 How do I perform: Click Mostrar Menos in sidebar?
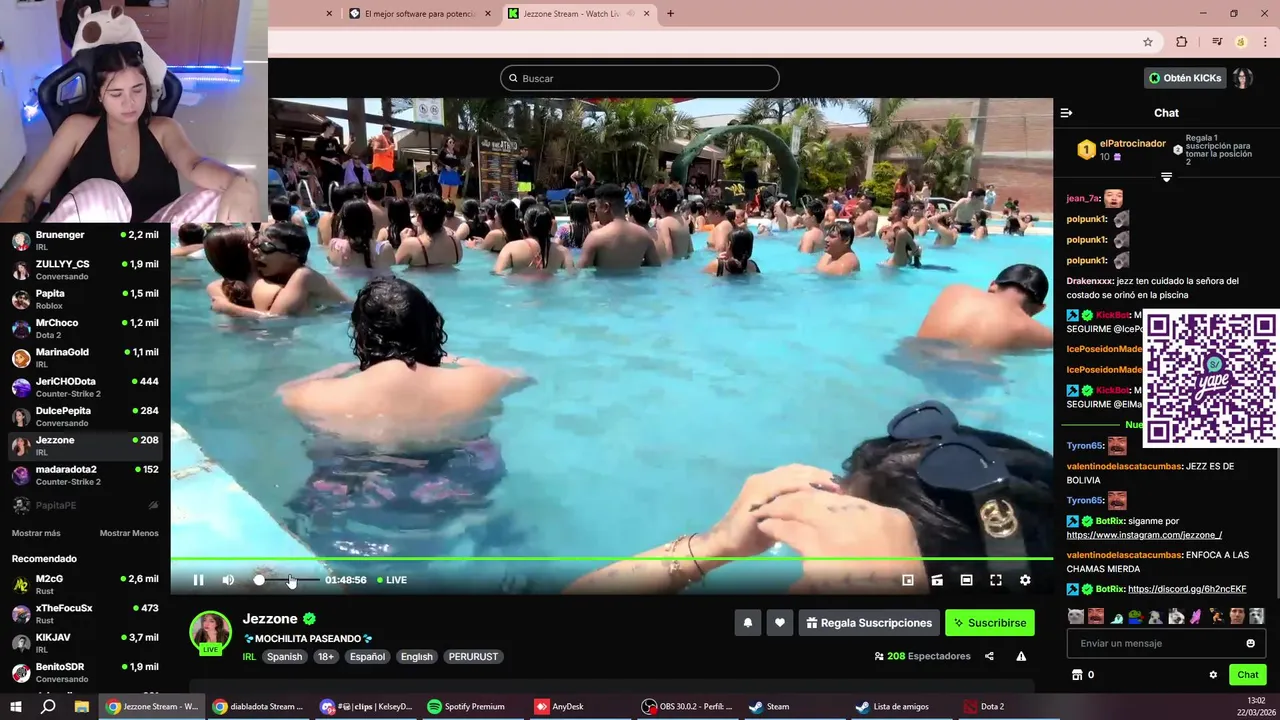point(129,533)
